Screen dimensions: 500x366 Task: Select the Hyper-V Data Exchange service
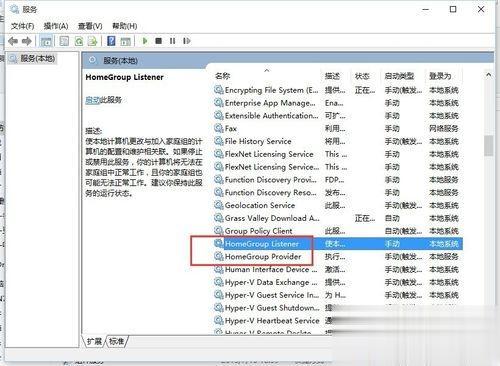(338, 282)
